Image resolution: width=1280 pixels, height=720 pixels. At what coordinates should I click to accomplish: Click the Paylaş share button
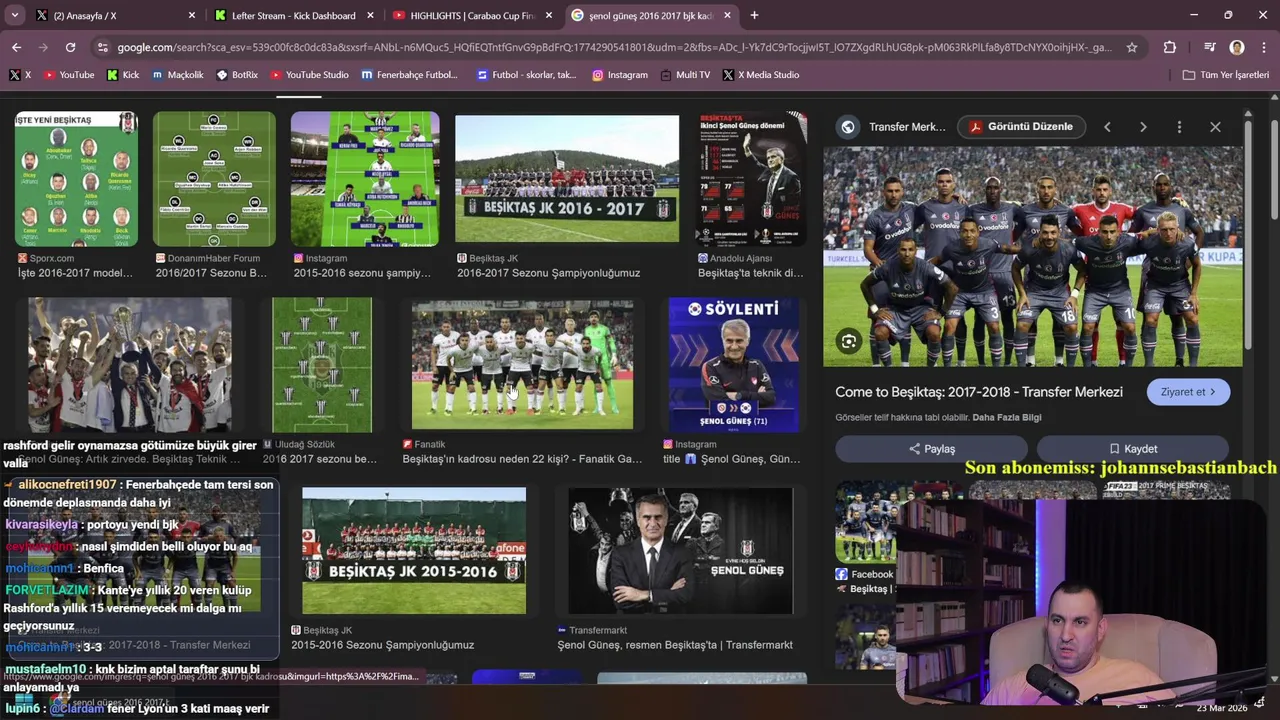coord(931,449)
